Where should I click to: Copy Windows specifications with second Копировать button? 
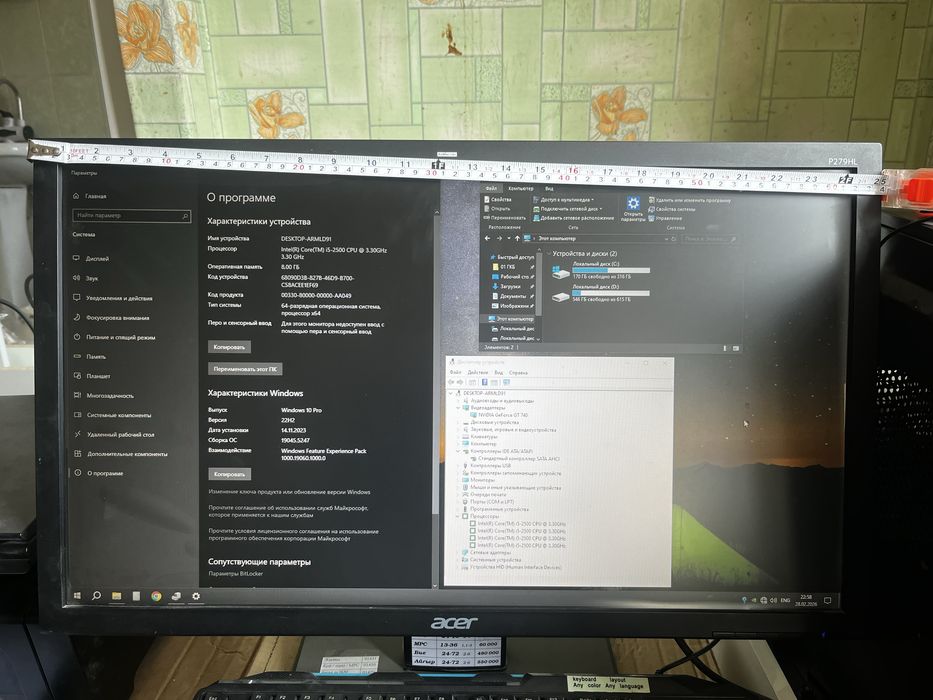pos(229,474)
